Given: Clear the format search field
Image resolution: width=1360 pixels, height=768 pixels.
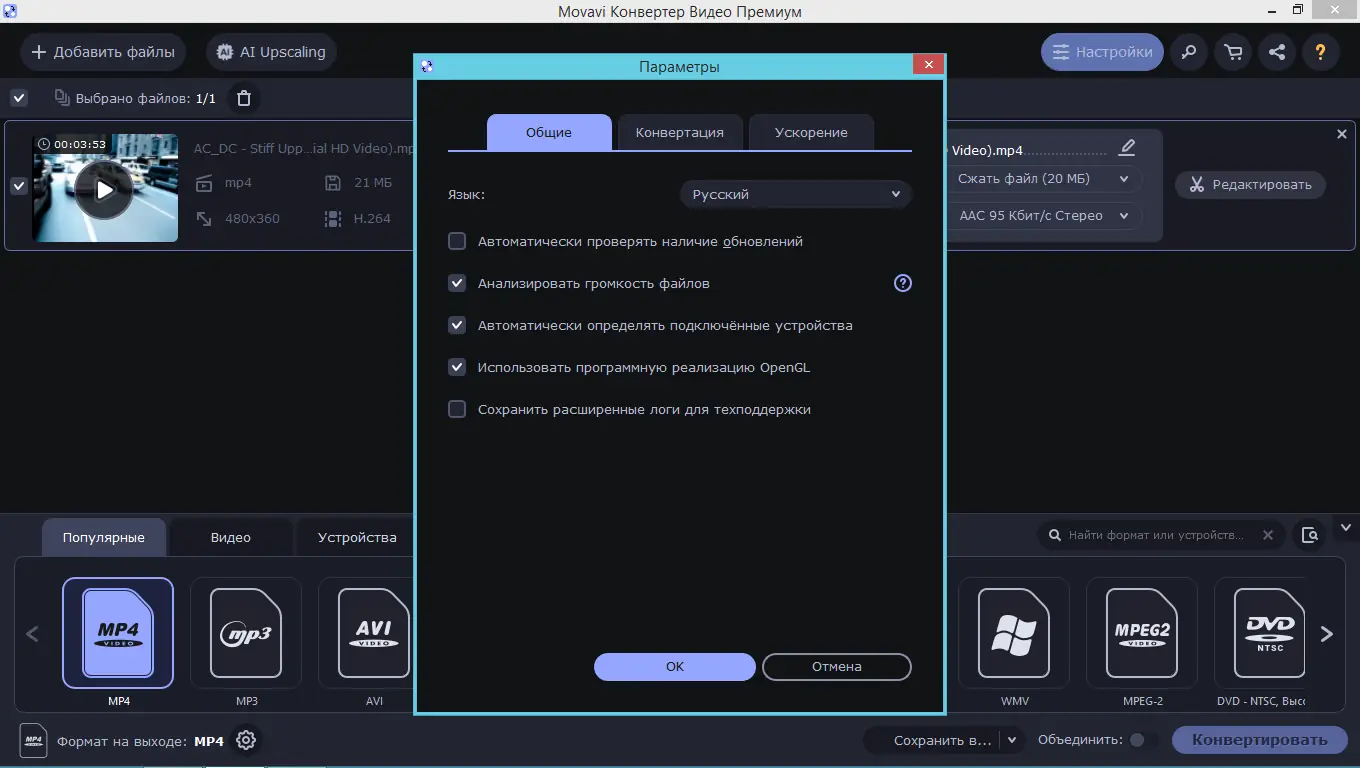Looking at the screenshot, I should pyautogui.click(x=1268, y=535).
